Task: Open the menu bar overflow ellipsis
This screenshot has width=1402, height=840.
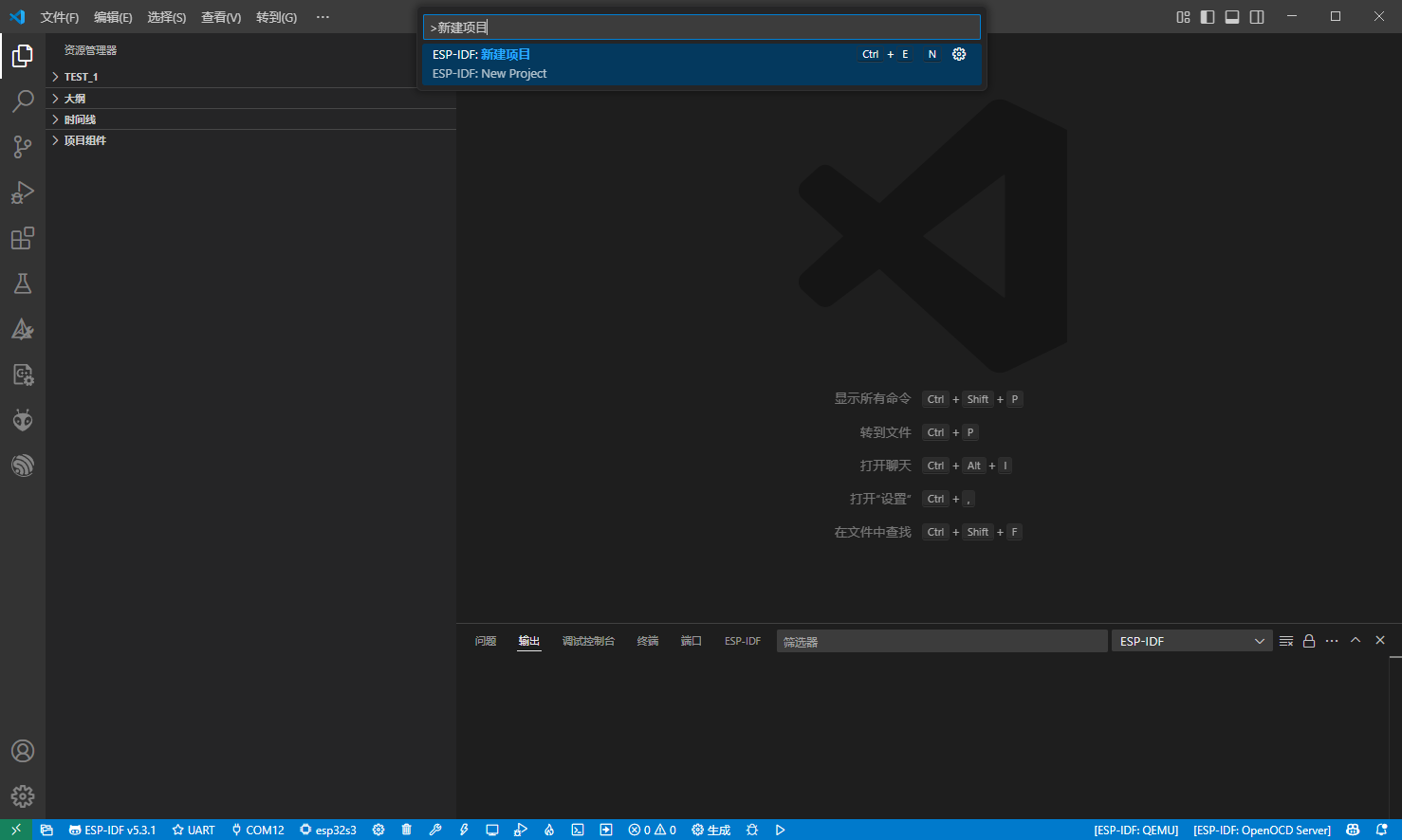Action: tap(323, 17)
